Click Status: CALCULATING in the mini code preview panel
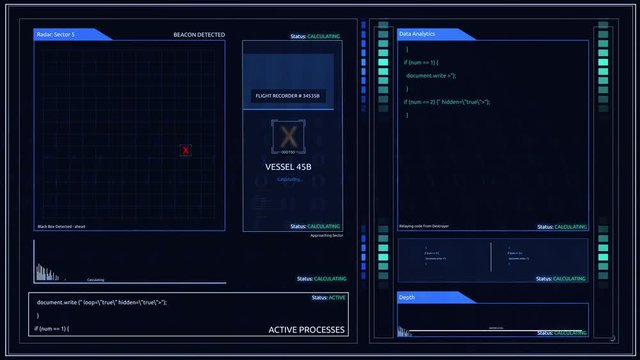Screen dimensions: 640x360 pos(561,279)
